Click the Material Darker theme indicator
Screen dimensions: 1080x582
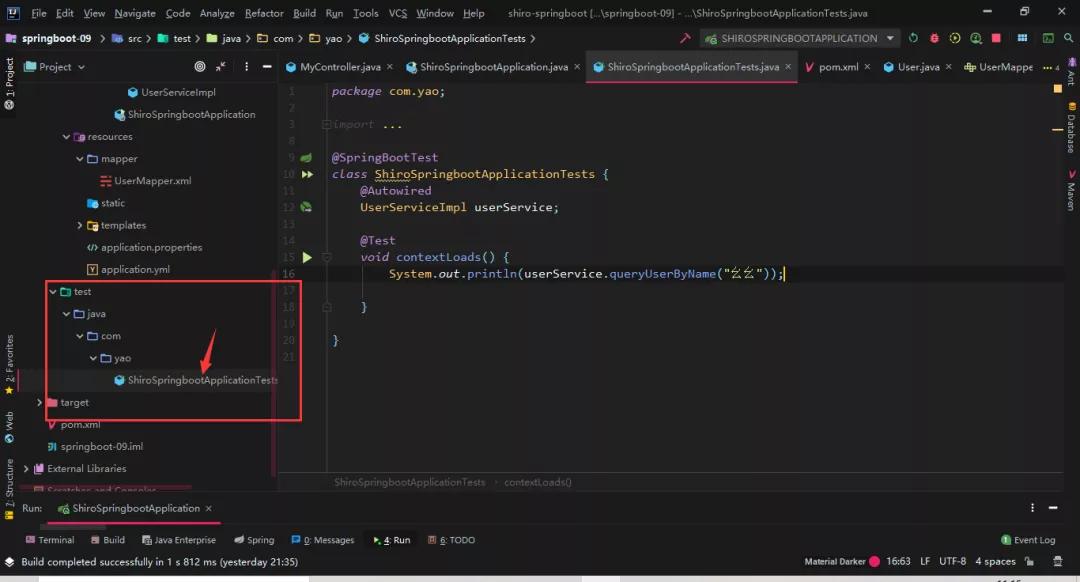coord(842,562)
